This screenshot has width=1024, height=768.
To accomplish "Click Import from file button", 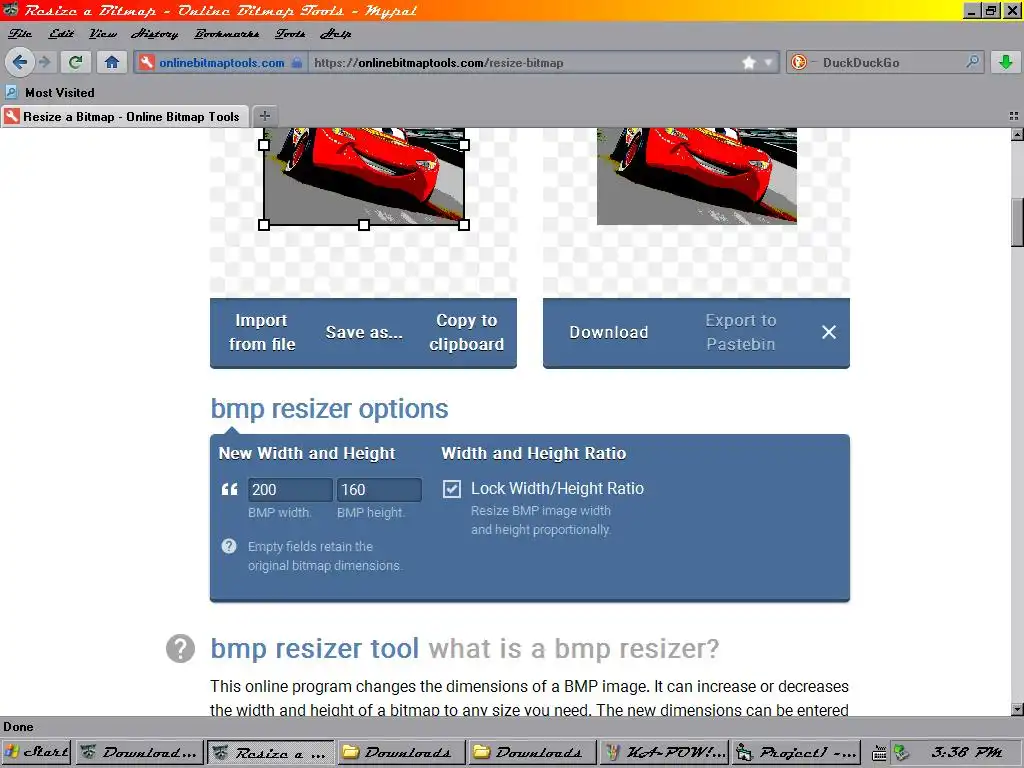I will [262, 332].
